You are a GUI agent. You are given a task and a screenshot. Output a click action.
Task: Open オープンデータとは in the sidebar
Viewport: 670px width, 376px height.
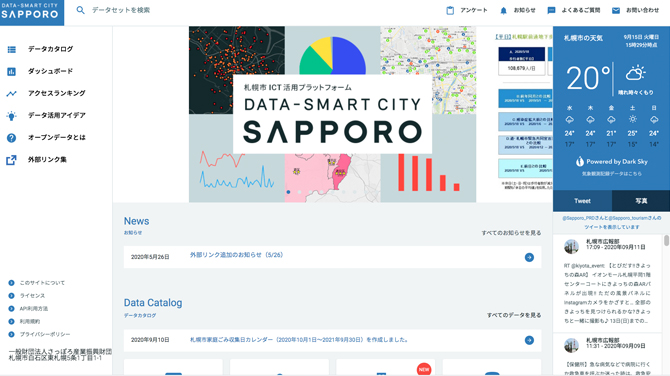(x=56, y=138)
